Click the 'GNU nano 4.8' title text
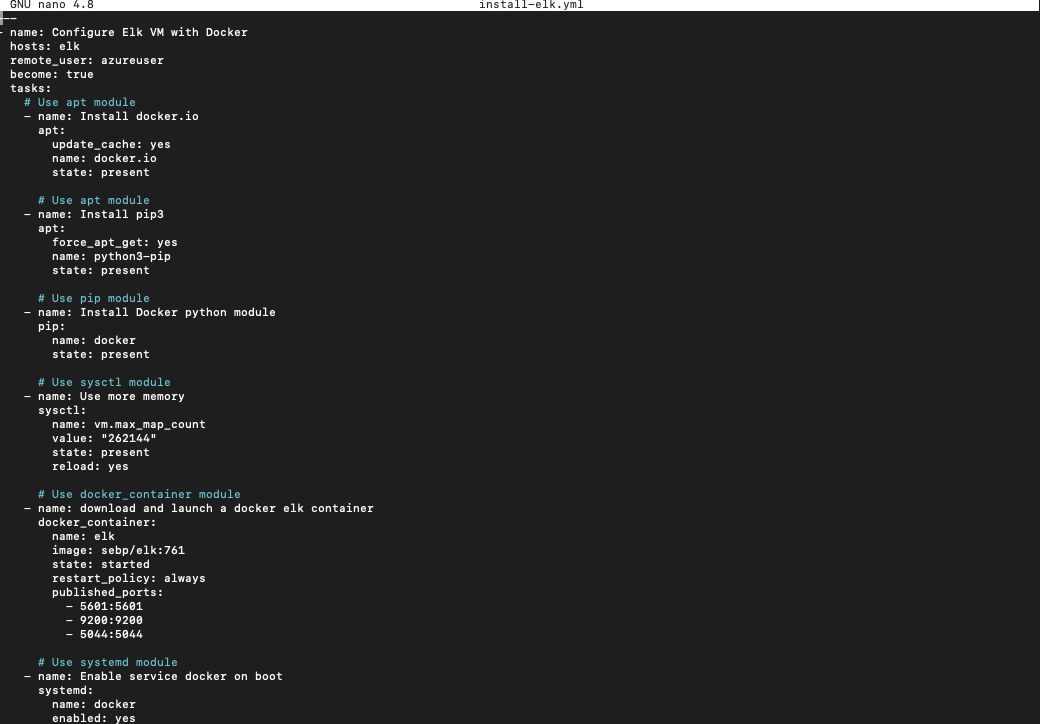The image size is (1040, 724). click(52, 5)
